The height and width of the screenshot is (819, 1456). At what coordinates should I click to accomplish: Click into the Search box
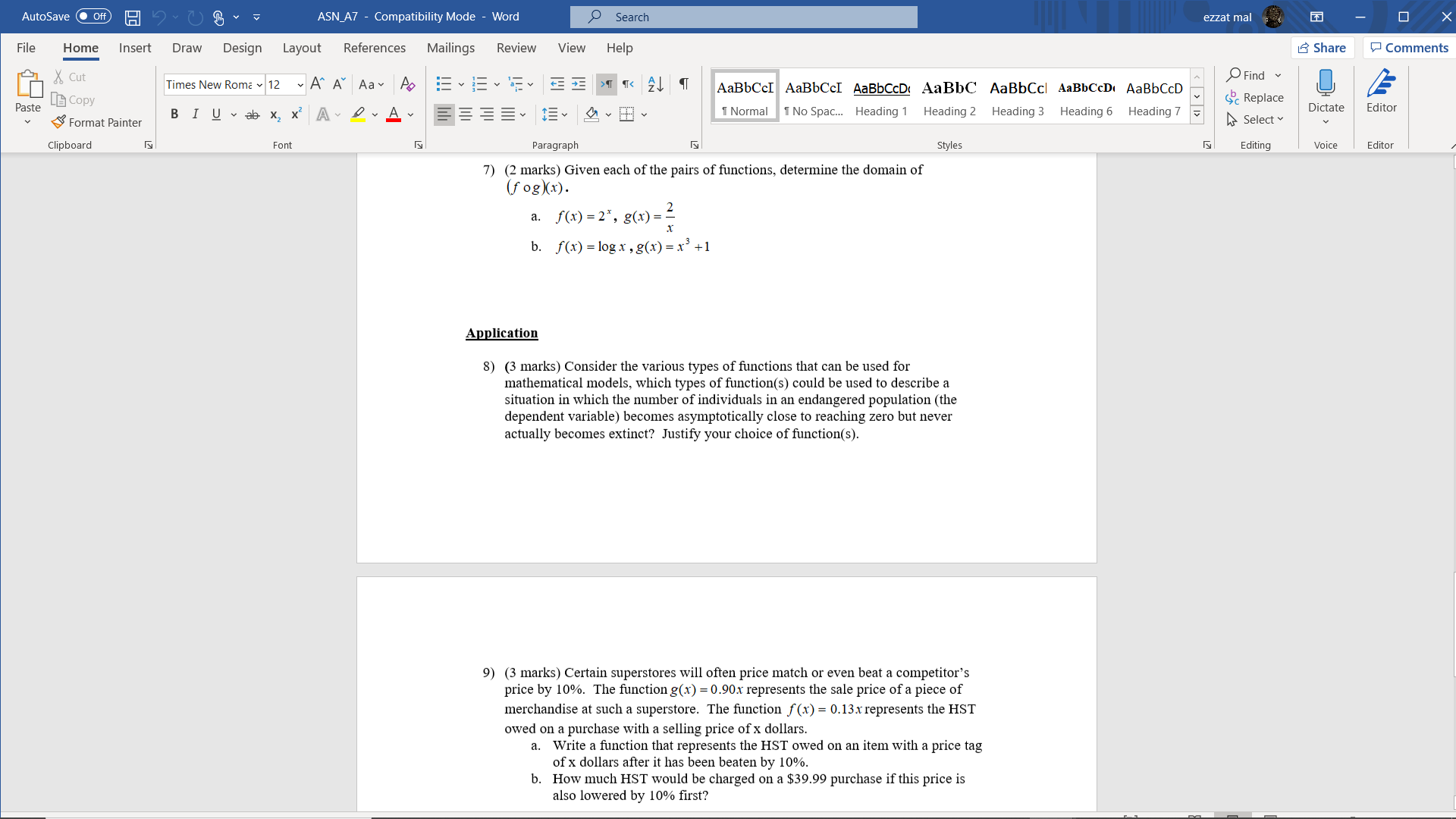743,17
